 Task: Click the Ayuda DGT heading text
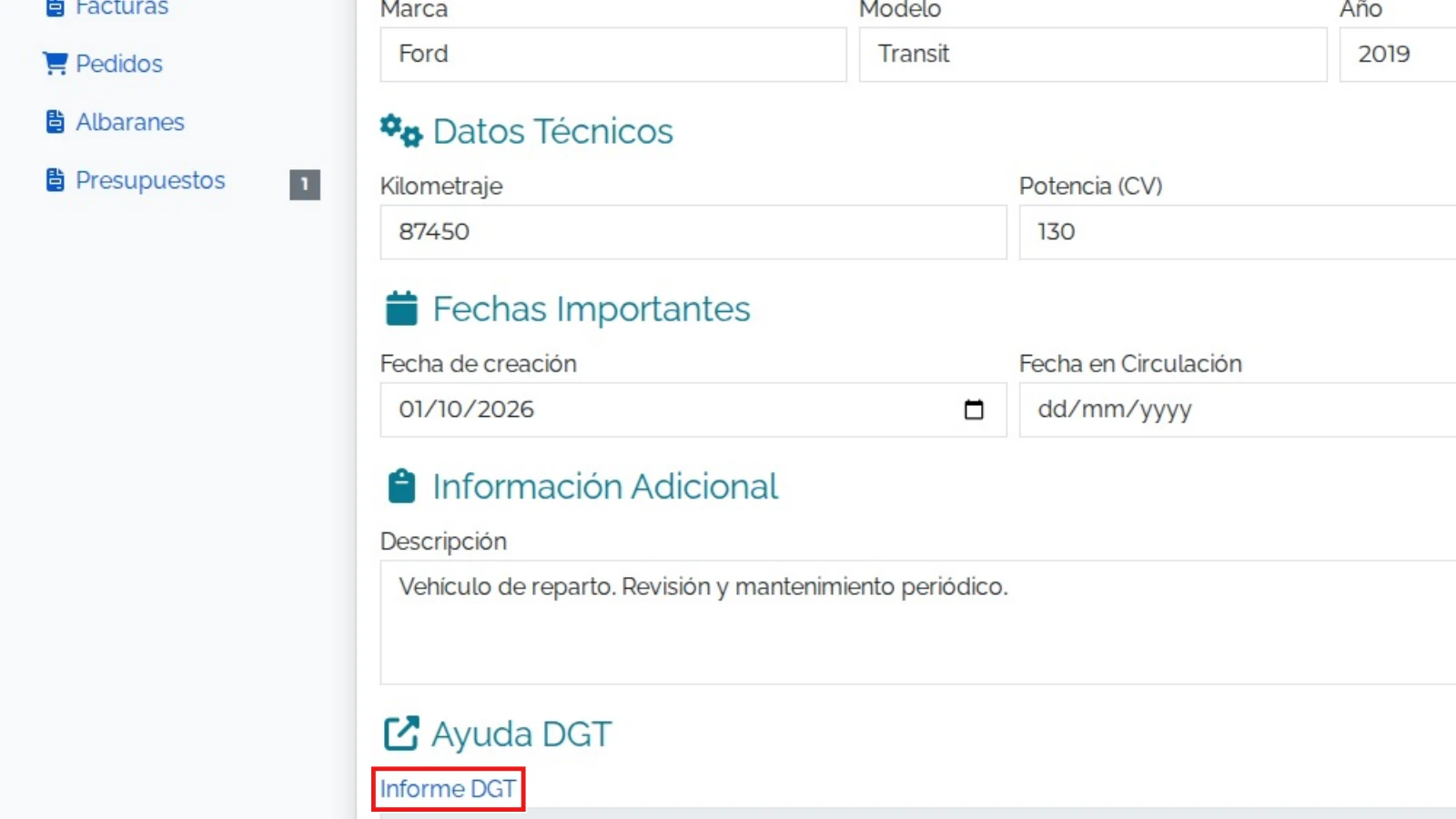click(521, 734)
